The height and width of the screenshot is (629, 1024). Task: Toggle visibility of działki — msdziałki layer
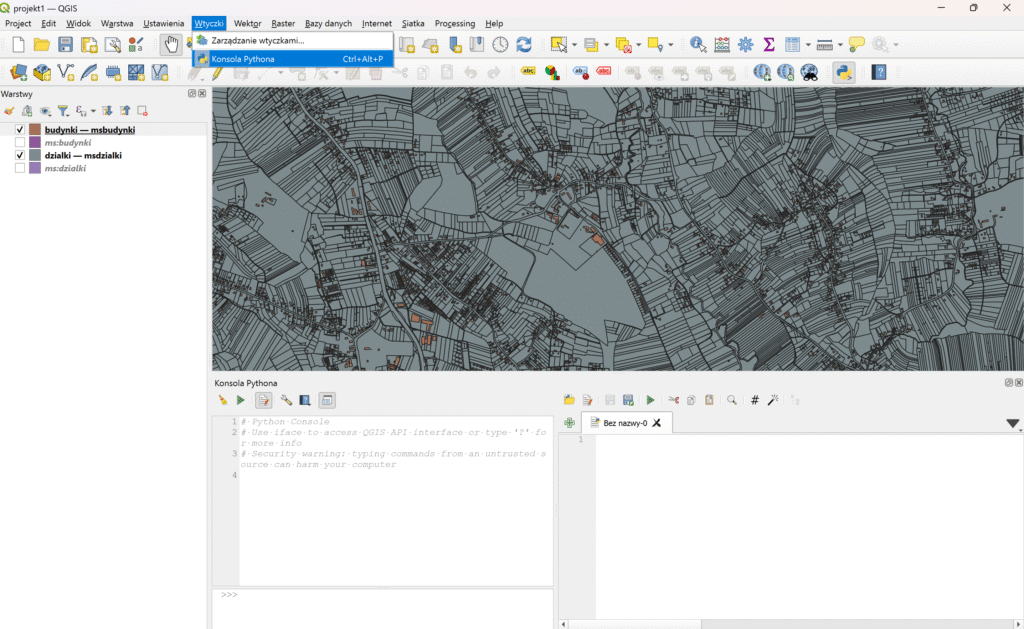tap(20, 156)
